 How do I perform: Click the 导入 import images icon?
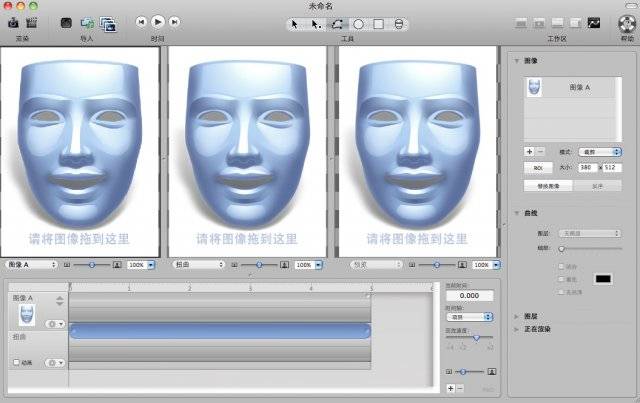coord(87,22)
